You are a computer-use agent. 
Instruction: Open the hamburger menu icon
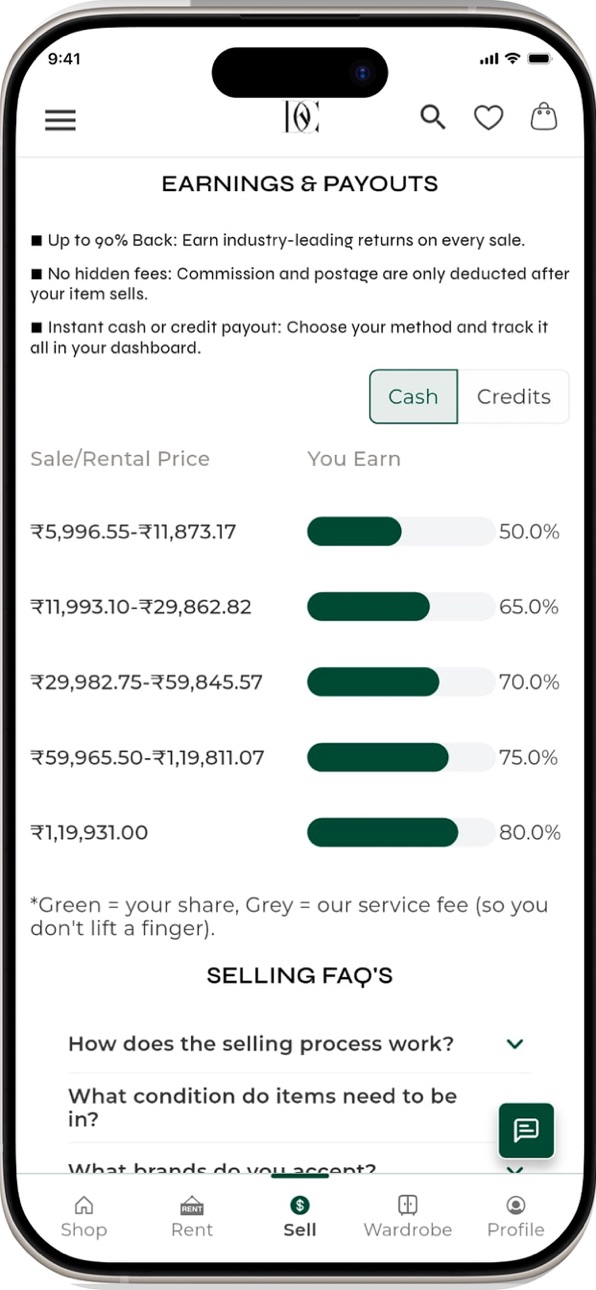tap(60, 120)
